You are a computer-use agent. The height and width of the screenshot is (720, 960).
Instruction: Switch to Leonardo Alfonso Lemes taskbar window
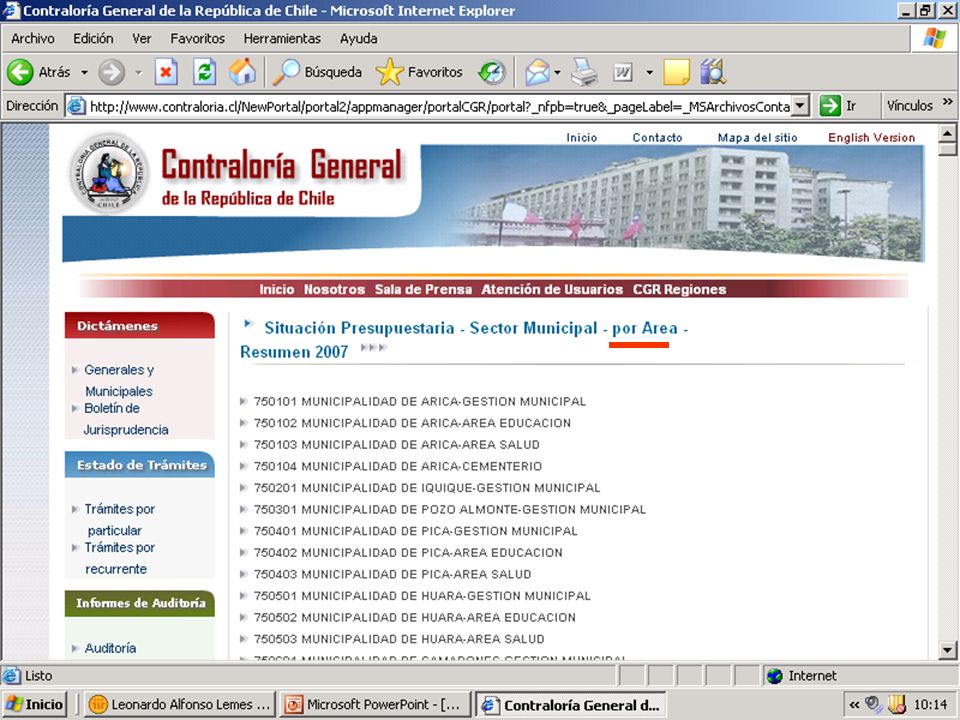180,705
